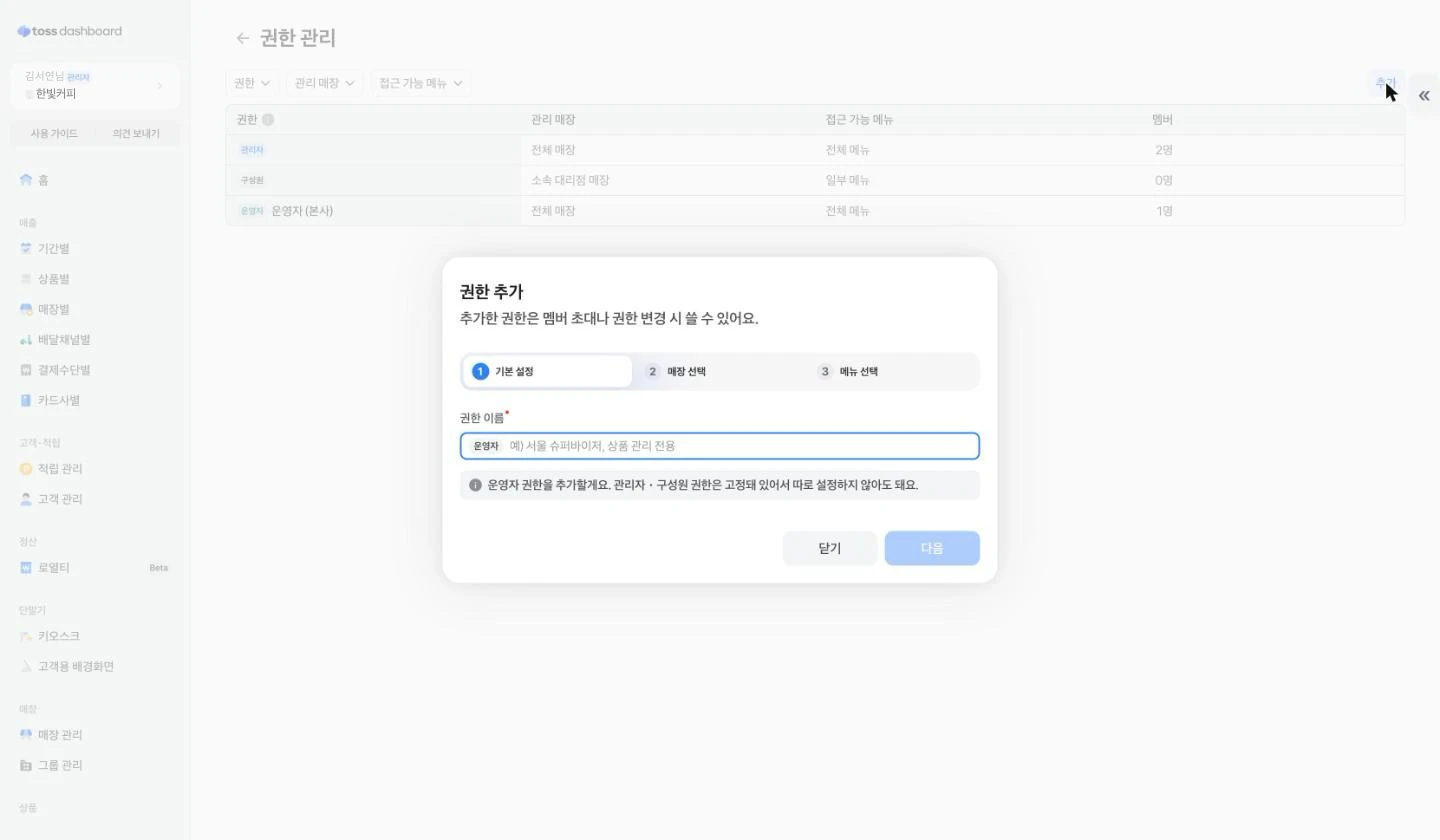Select step 2 매장 선택 tab
The height and width of the screenshot is (840, 1440).
[x=720, y=371]
